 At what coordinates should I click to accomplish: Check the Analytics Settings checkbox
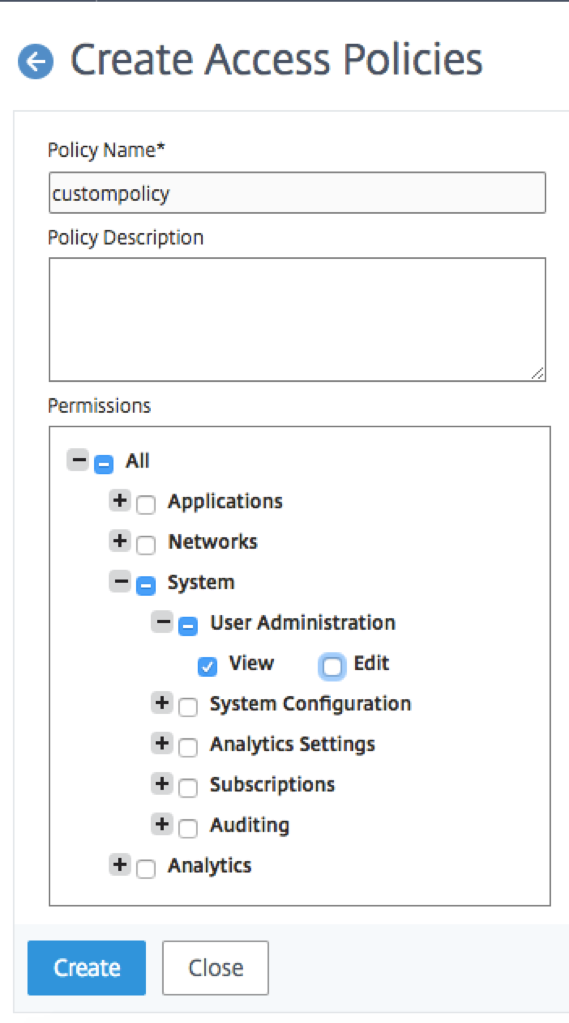(188, 748)
